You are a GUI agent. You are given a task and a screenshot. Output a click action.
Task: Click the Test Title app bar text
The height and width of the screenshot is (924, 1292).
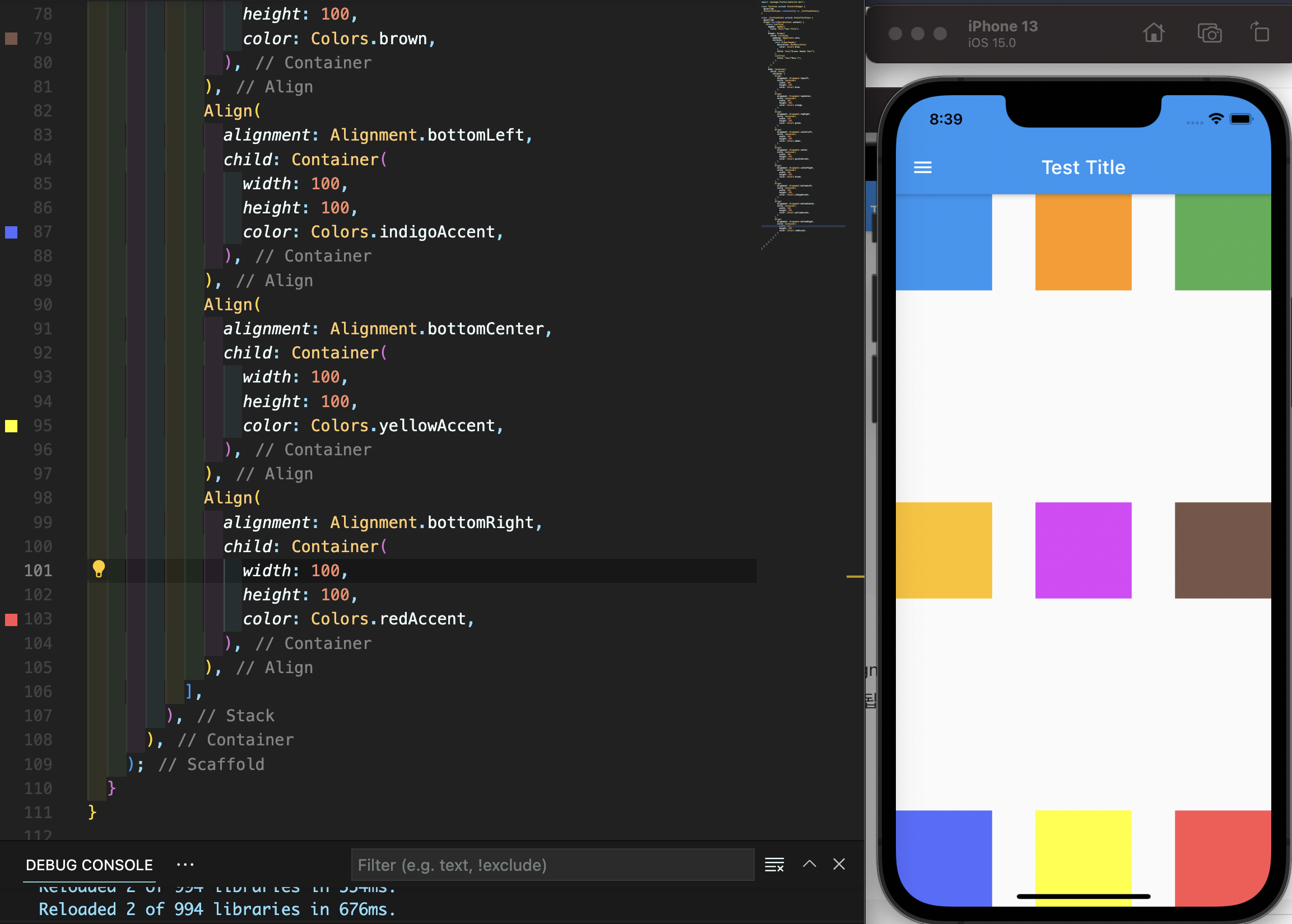1082,167
